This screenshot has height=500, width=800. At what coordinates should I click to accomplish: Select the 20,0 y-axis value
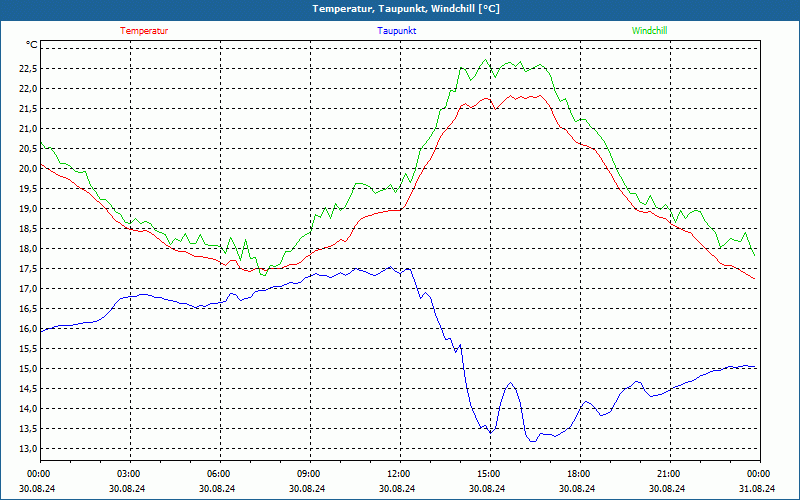[28, 169]
